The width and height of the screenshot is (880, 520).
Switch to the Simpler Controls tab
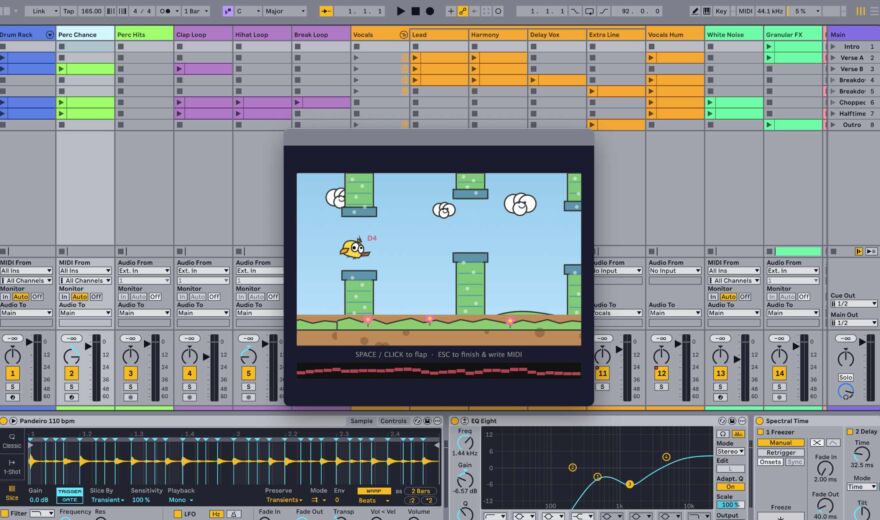pyautogui.click(x=393, y=421)
